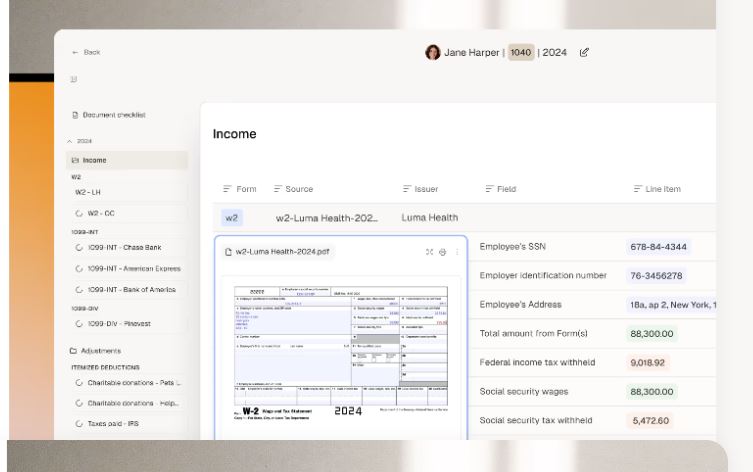
Task: Click status icon beside 1099-DIV - Pinevest
Action: 79,324
